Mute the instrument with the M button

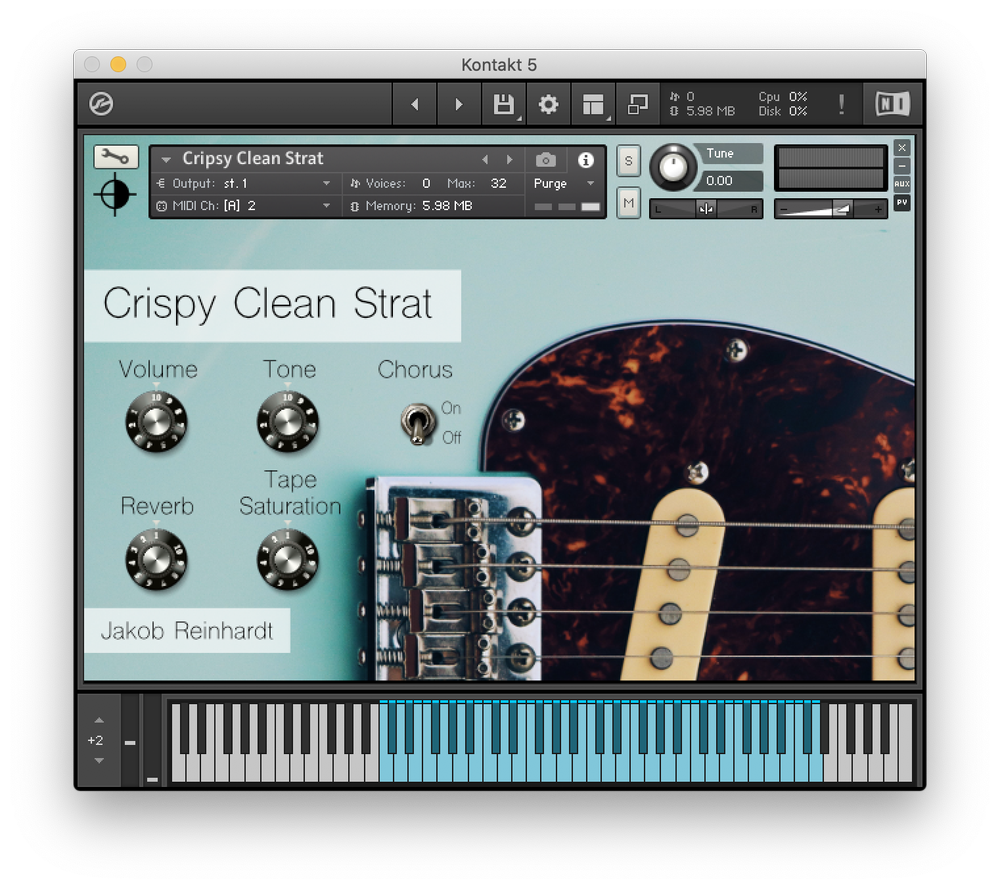[x=628, y=203]
